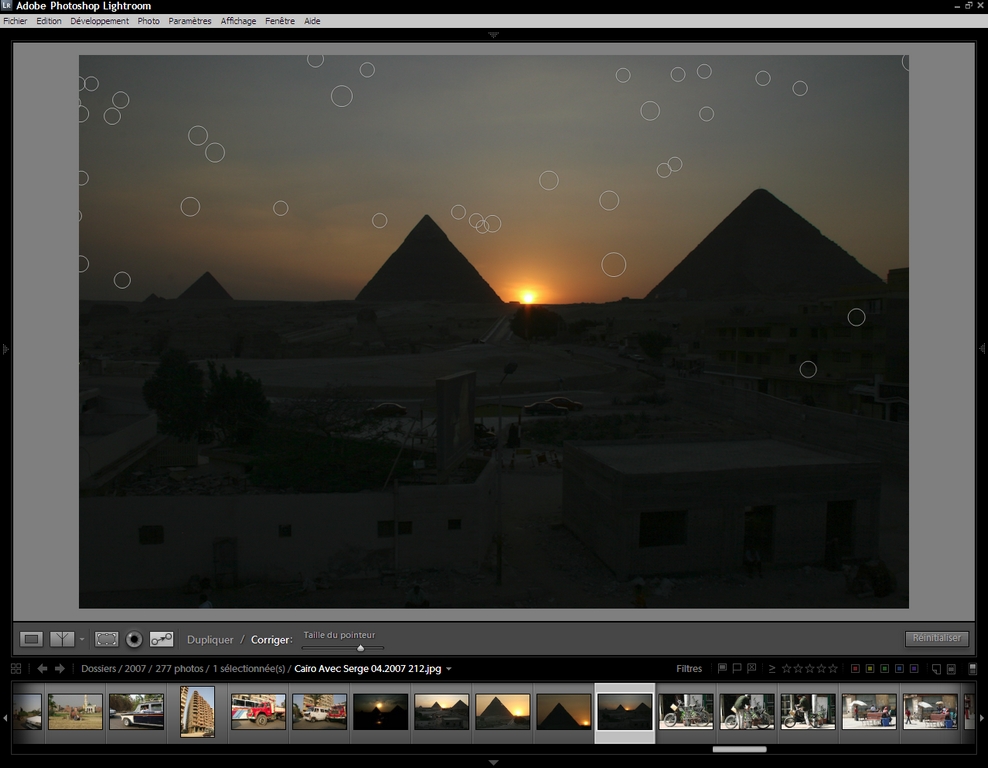988x768 pixels.
Task: Filter by red color label
Action: click(855, 668)
